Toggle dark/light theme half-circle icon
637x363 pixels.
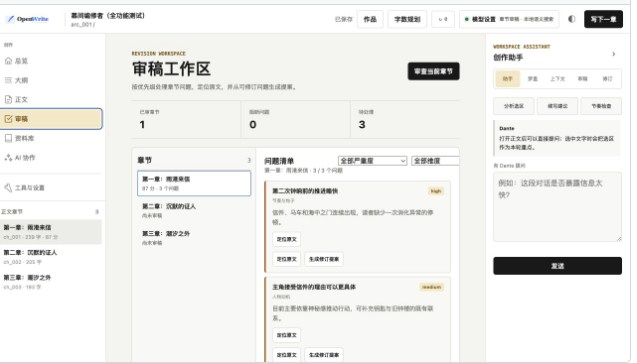[572, 19]
